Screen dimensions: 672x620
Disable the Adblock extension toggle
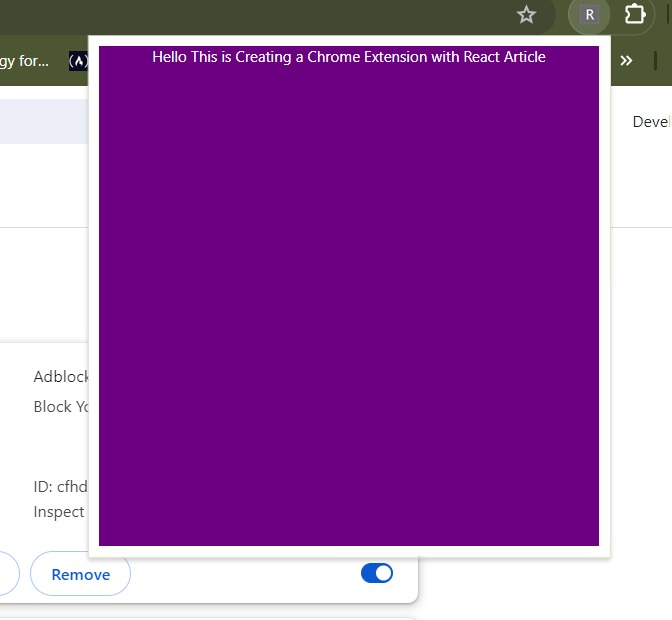pyautogui.click(x=377, y=573)
